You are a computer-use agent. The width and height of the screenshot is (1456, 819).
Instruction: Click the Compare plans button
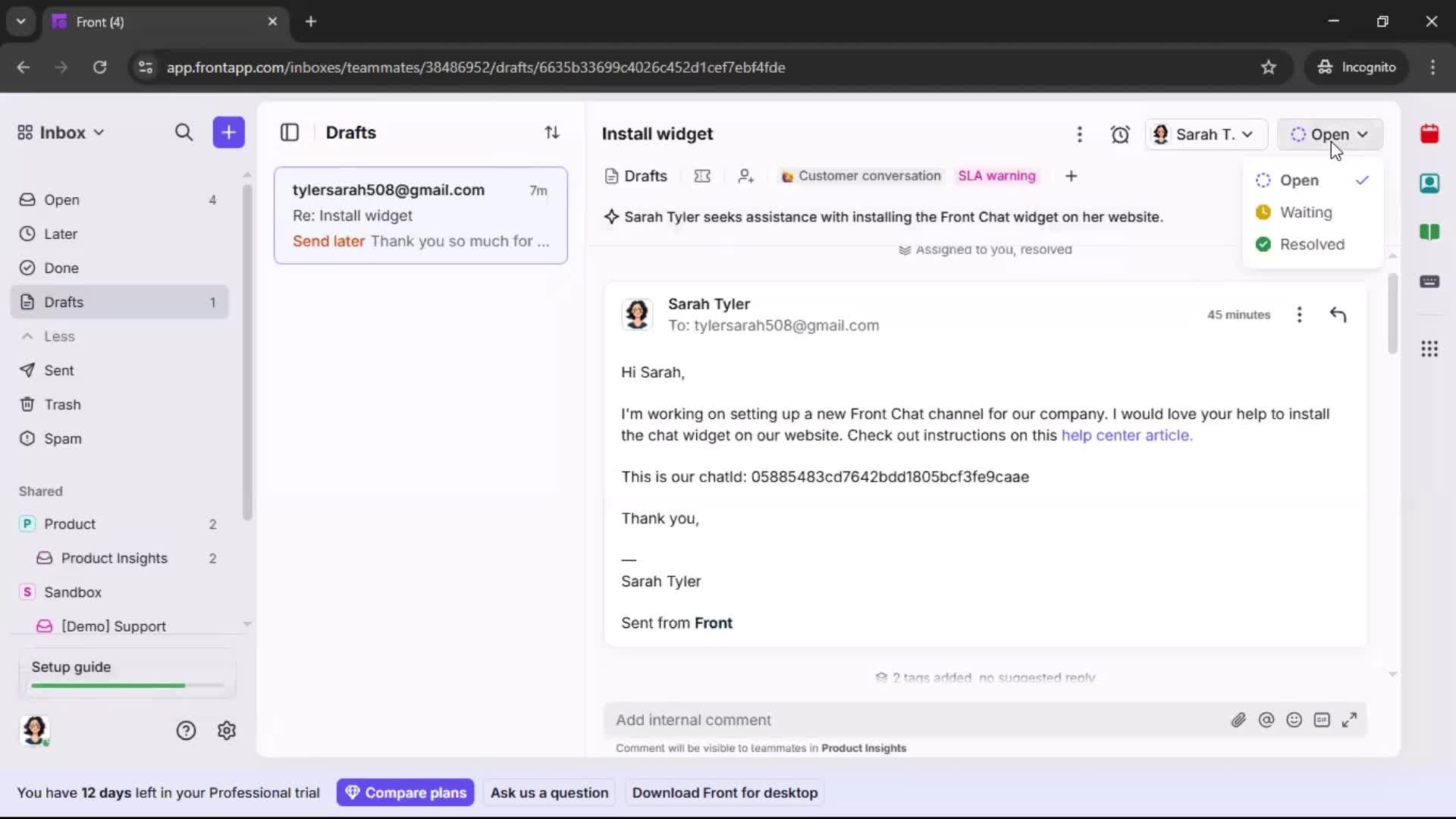pos(405,792)
